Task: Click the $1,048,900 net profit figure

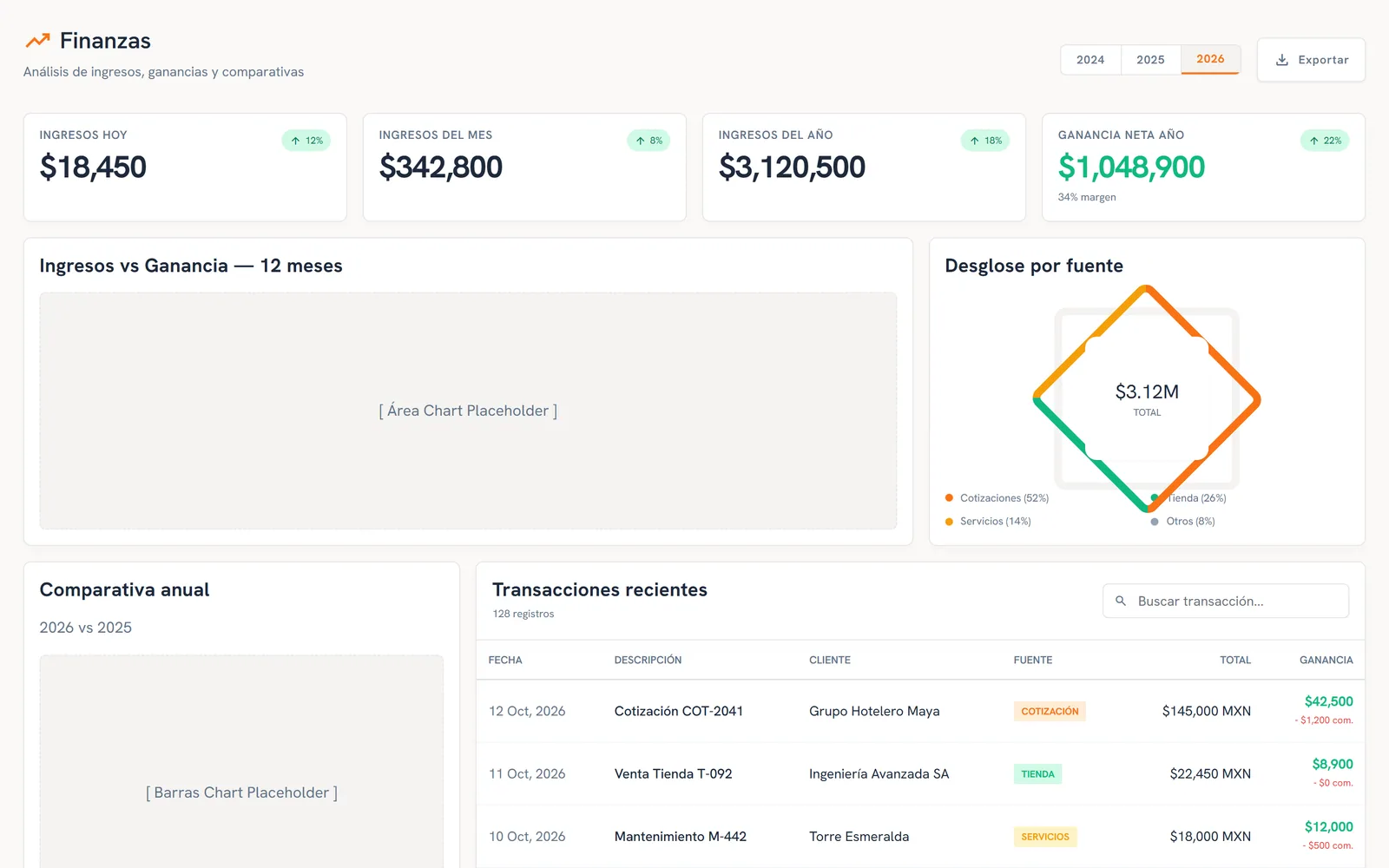Action: (x=1131, y=167)
